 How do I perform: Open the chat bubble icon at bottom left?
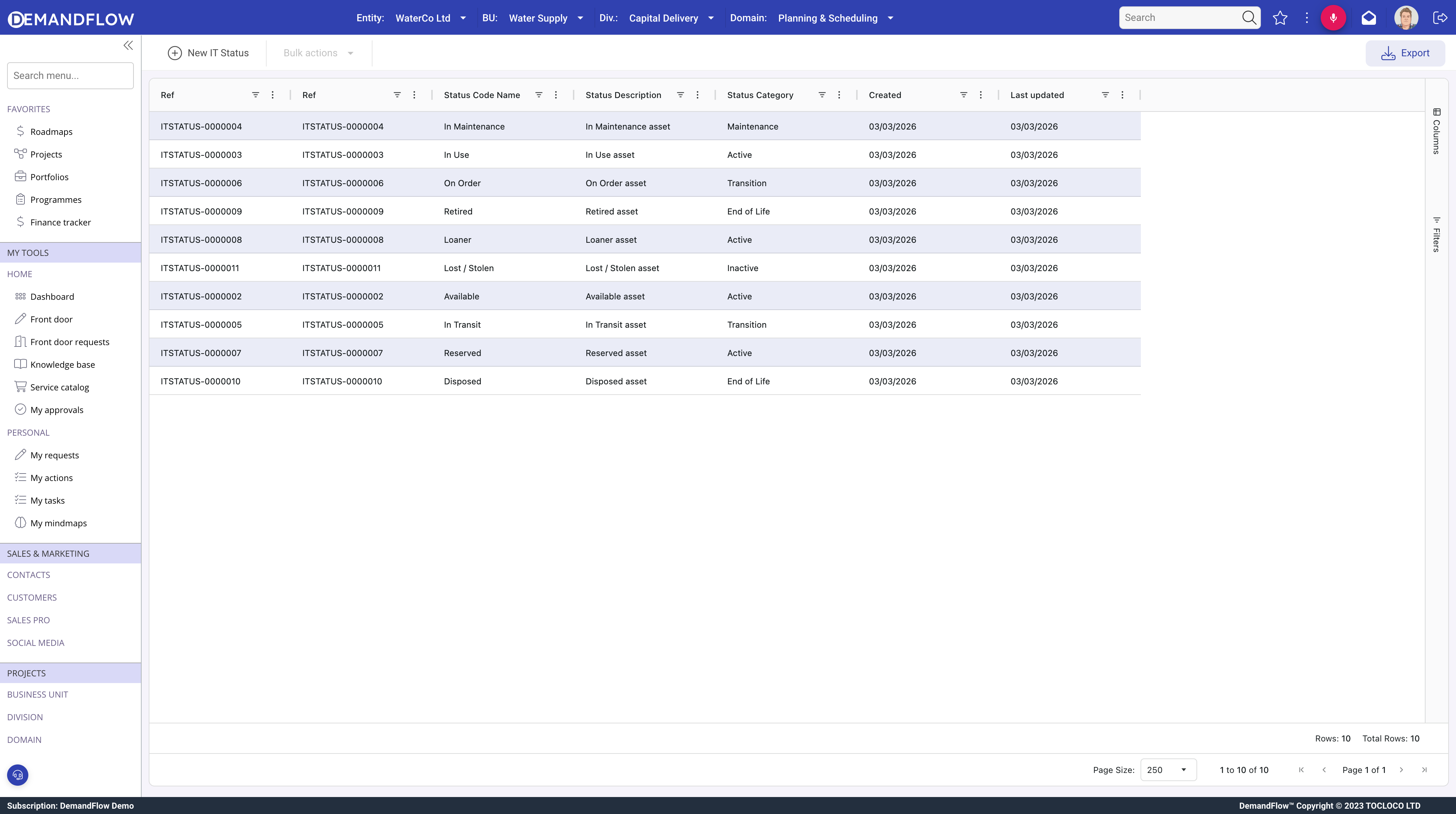(x=17, y=775)
